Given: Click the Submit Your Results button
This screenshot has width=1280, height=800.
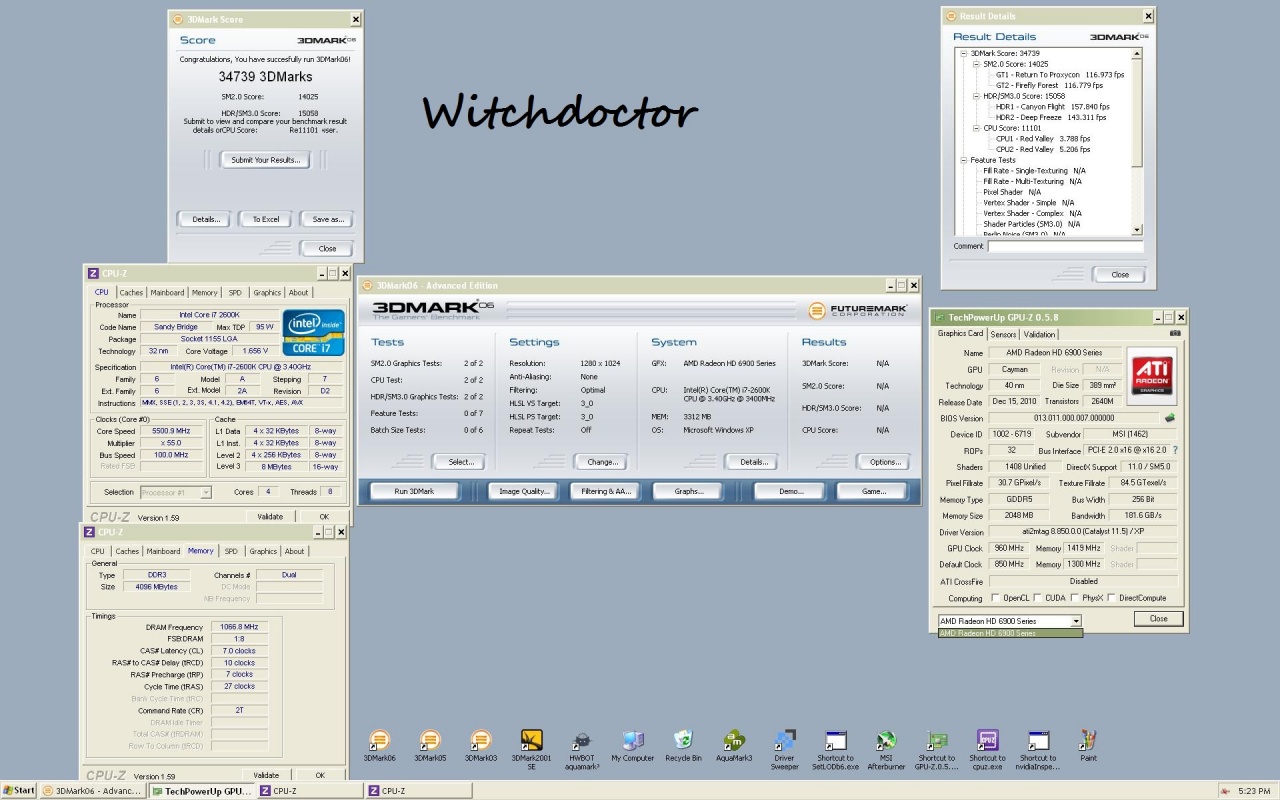Looking at the screenshot, I should [x=265, y=160].
